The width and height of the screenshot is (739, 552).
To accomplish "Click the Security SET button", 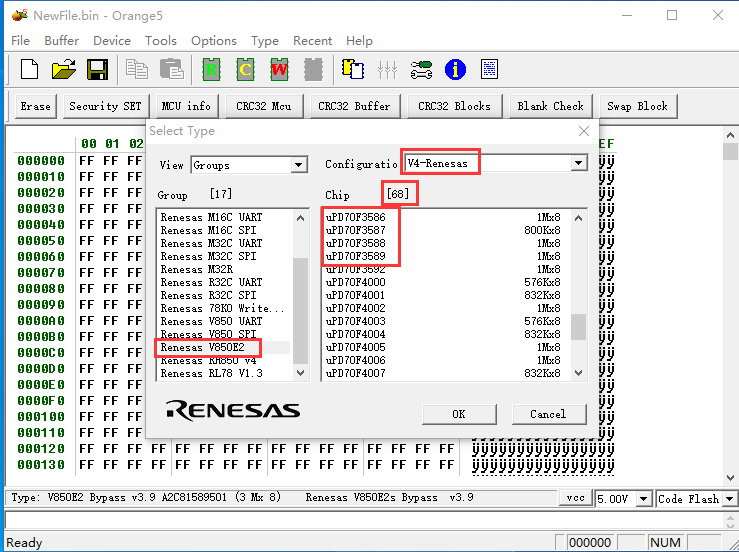I will [106, 107].
